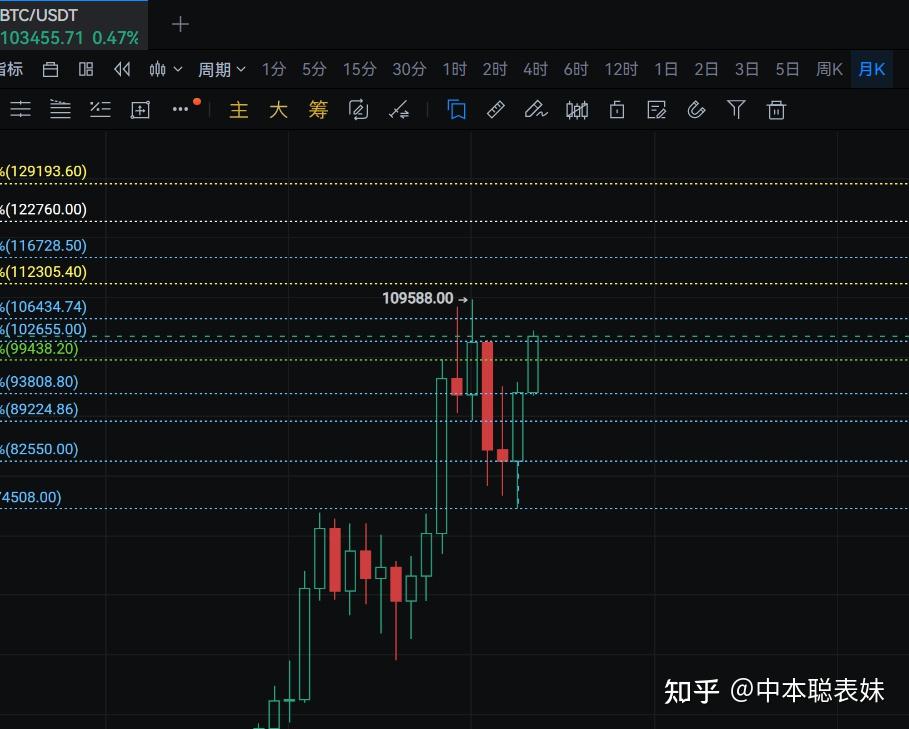
Task: Select the 12时 timeframe
Action: point(621,70)
